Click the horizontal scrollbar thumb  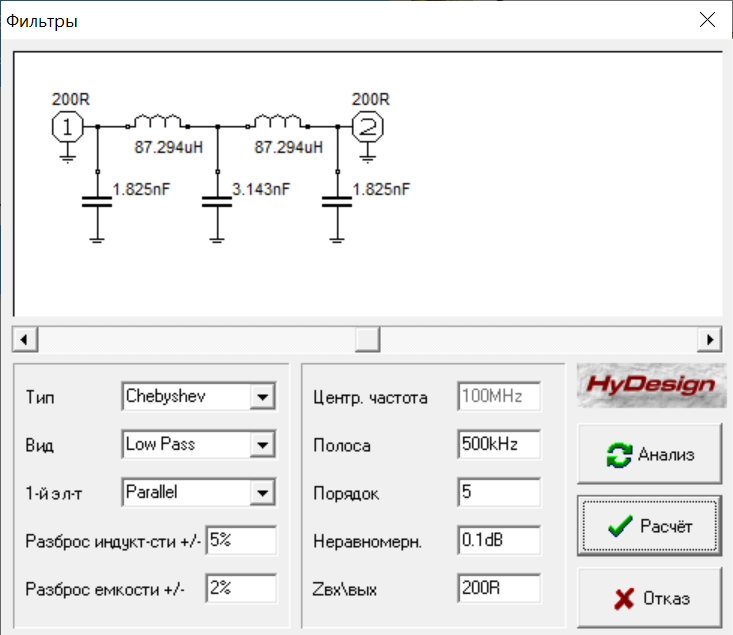point(368,338)
